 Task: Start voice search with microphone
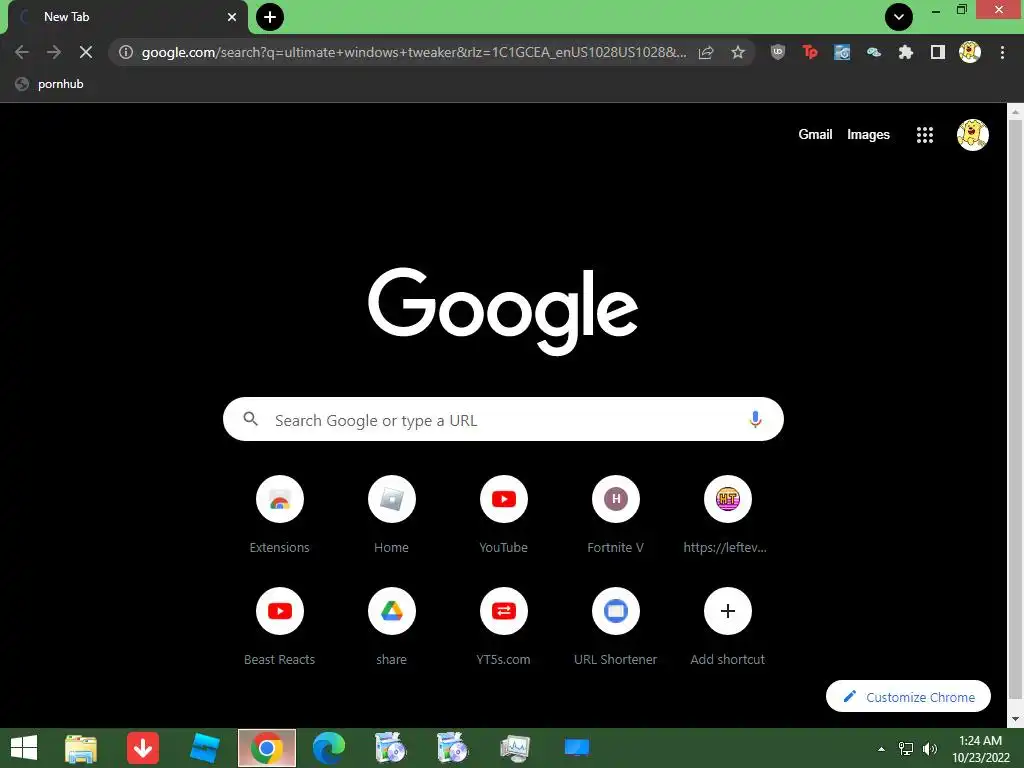point(755,419)
